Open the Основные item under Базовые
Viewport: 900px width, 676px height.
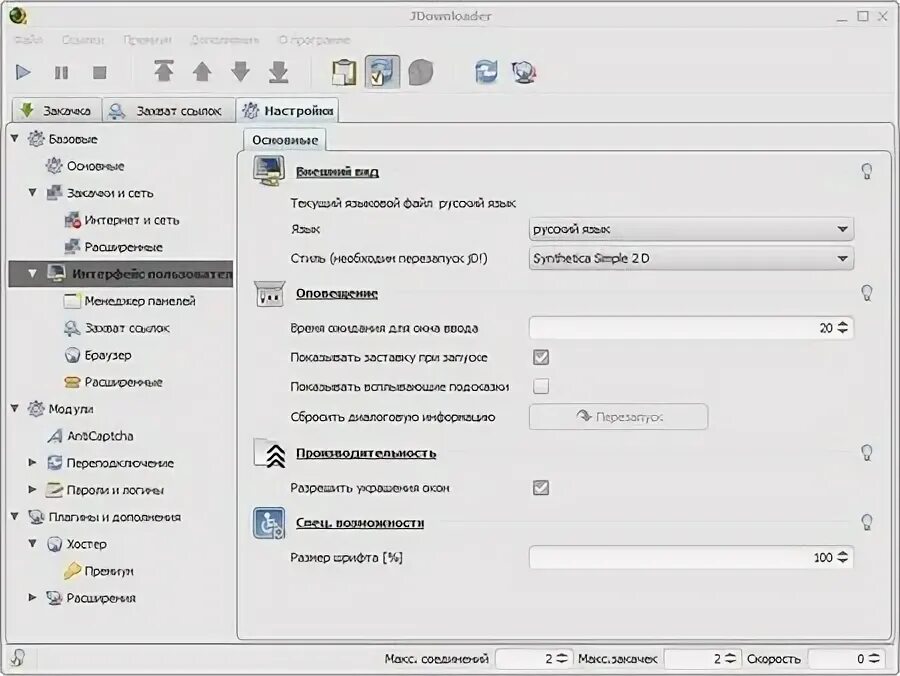point(85,166)
